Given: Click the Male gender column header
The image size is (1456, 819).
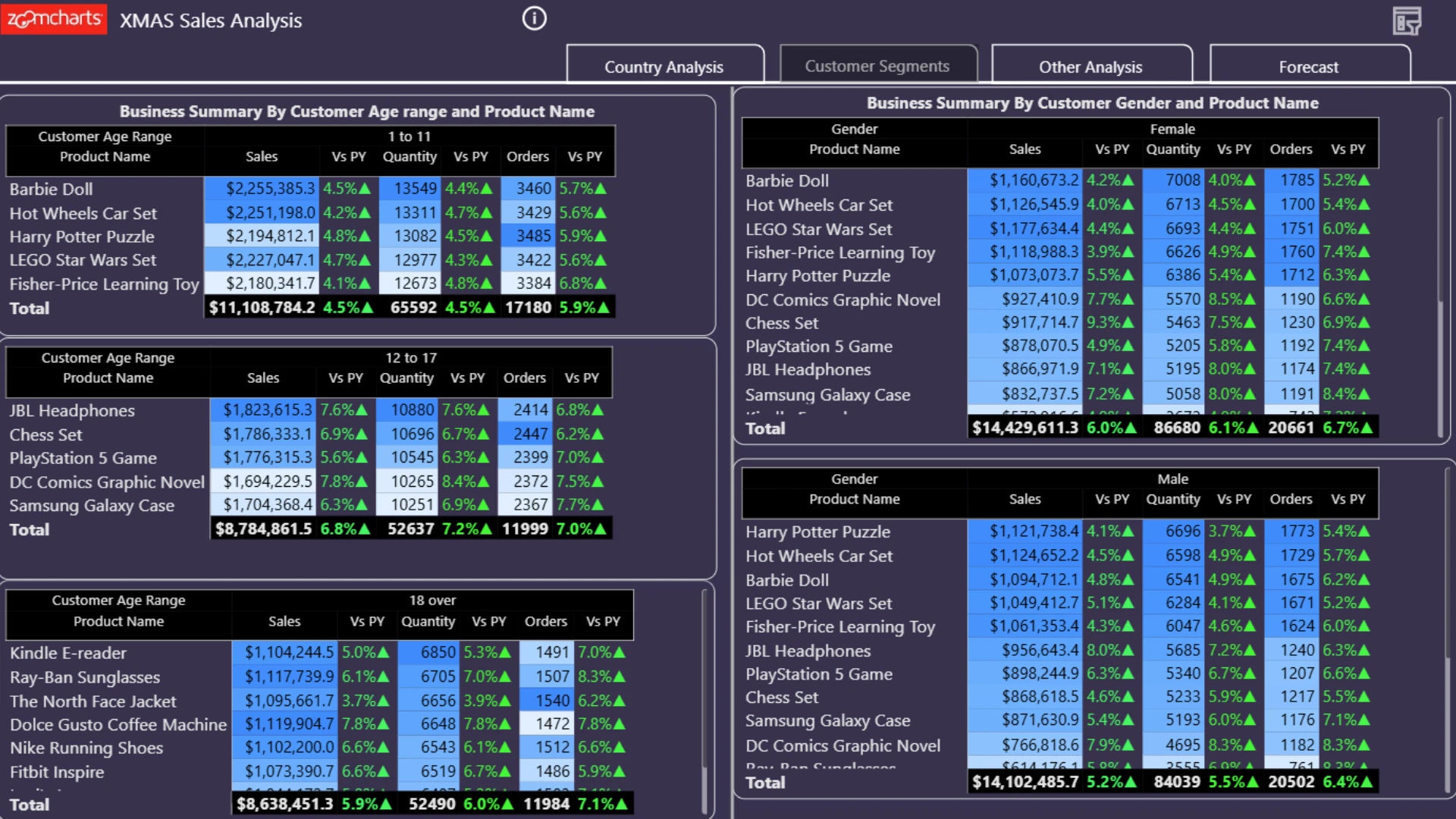Looking at the screenshot, I should click(x=1172, y=479).
